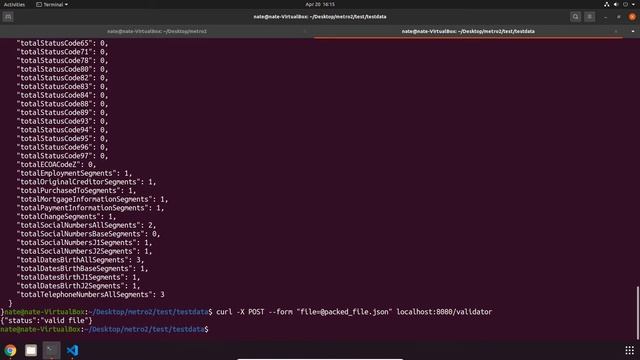The height and width of the screenshot is (360, 640).
Task: Click the totalSocialNumbersJ1Segments line
Action: point(84,242)
